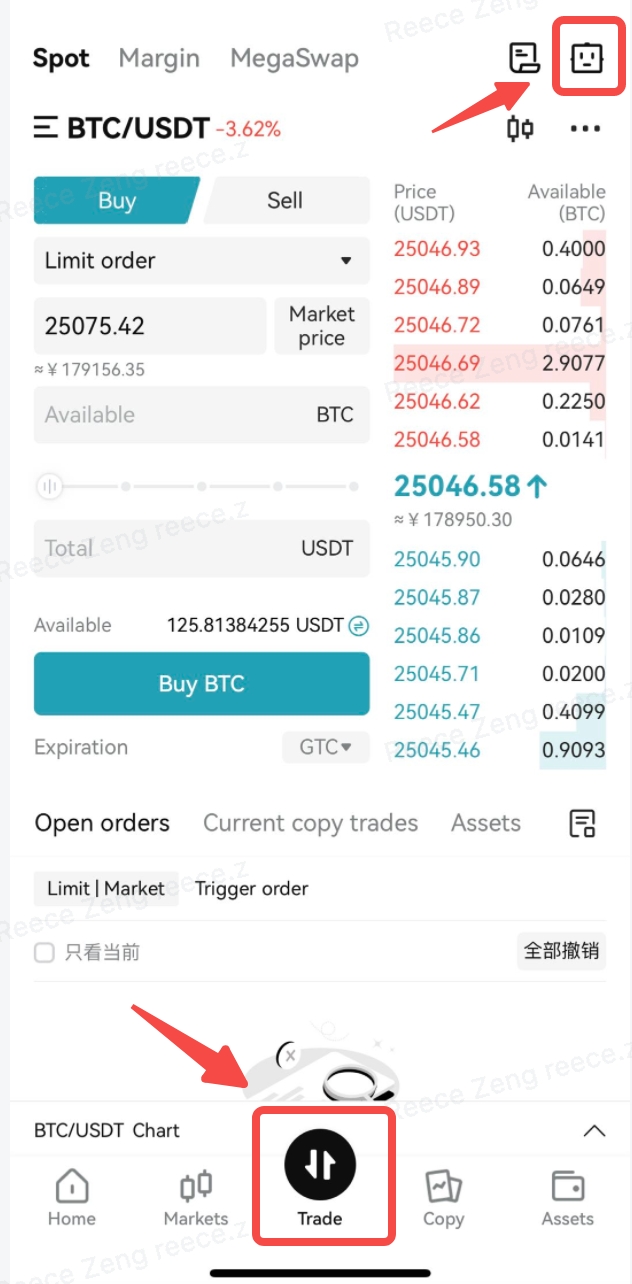Open Assets wallet in bottom navigation

click(x=567, y=1198)
